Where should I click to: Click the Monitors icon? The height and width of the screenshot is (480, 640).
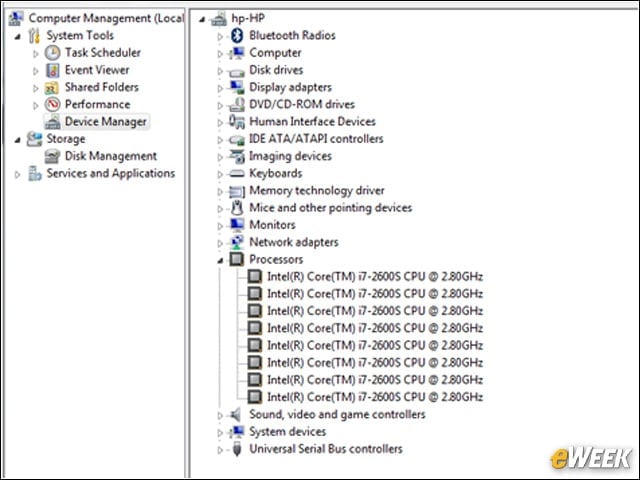(237, 225)
